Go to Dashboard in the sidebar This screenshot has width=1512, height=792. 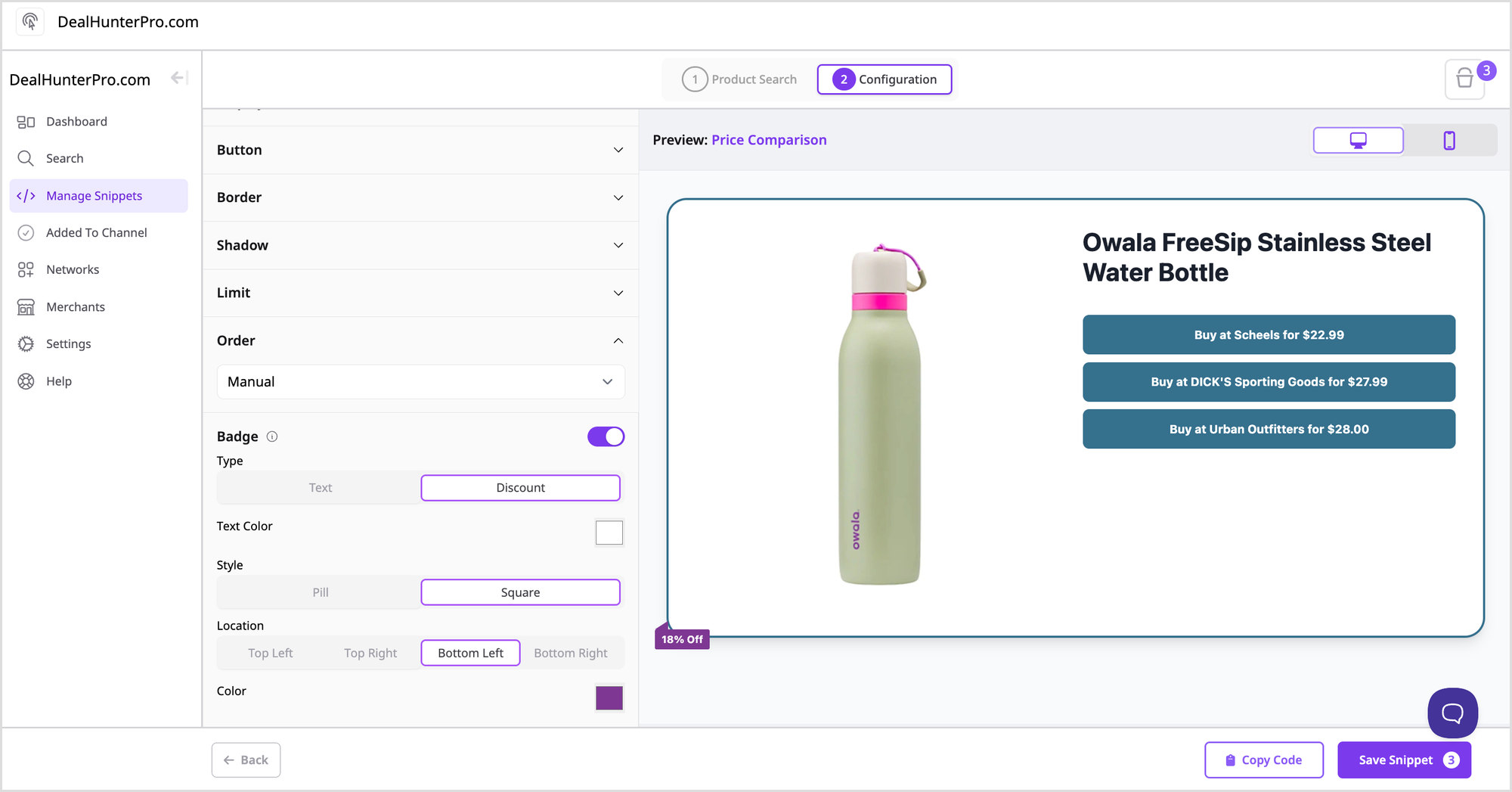98,122
